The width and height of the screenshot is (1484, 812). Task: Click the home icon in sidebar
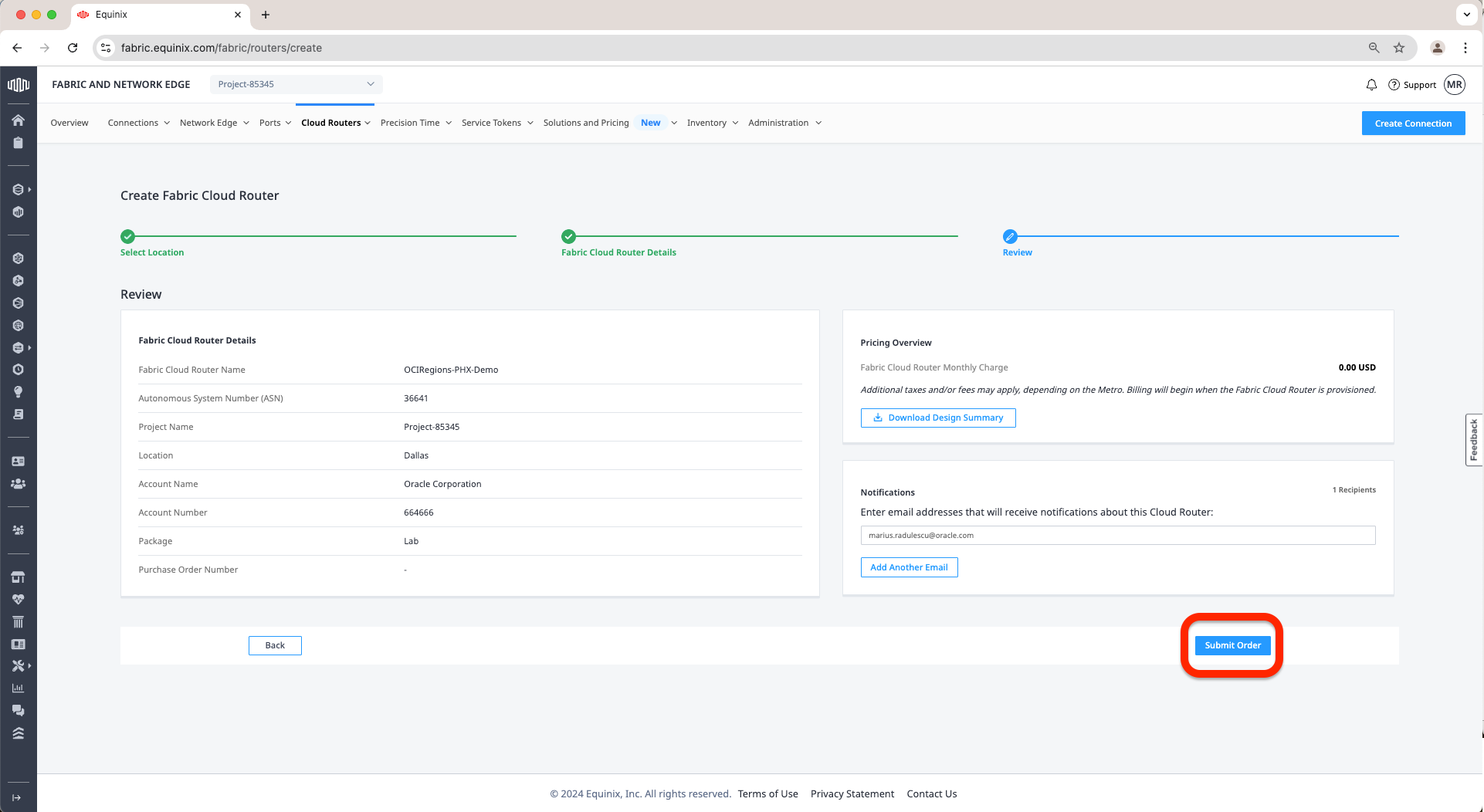tap(18, 120)
